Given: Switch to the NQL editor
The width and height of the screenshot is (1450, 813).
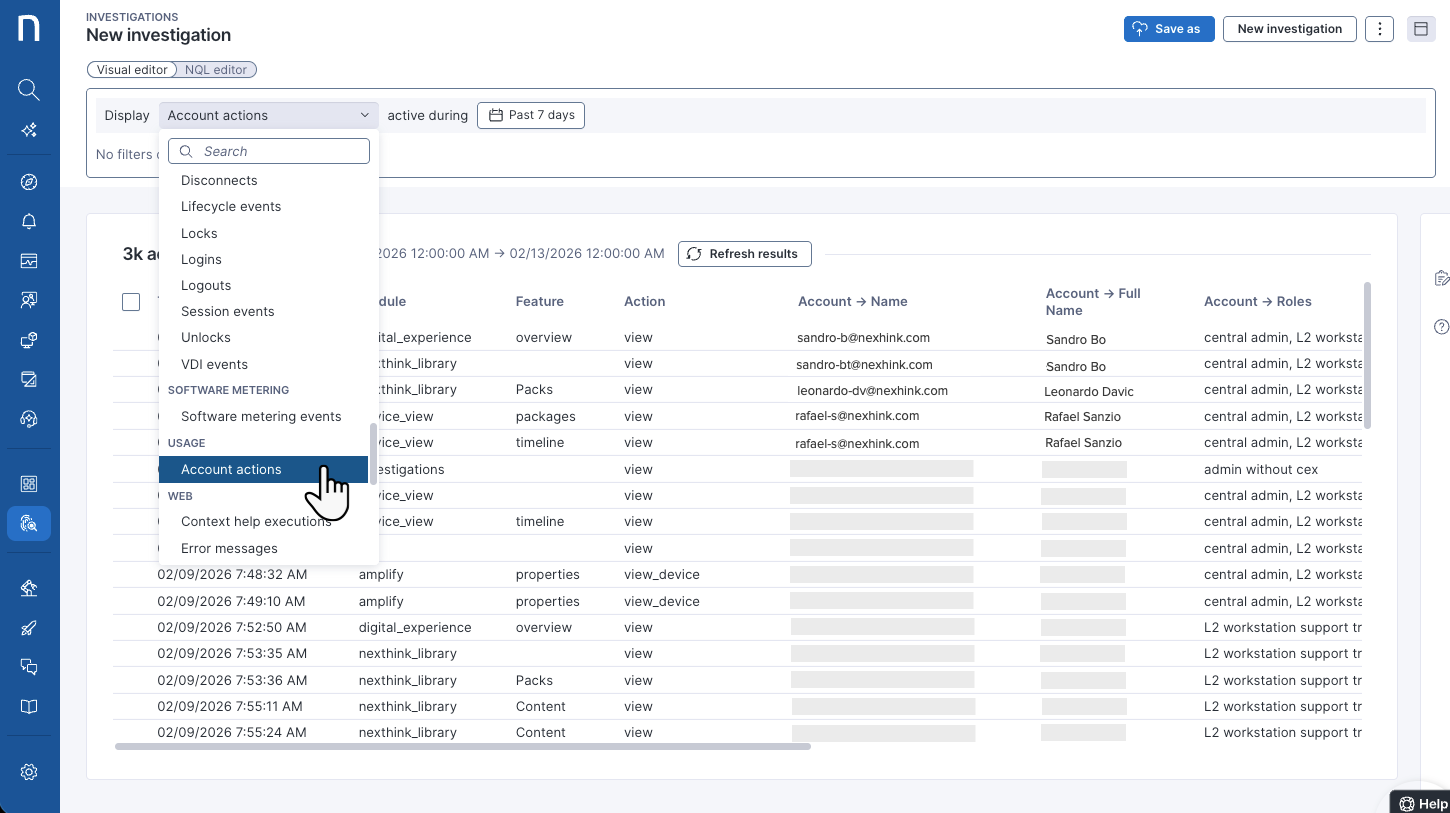Looking at the screenshot, I should [216, 70].
